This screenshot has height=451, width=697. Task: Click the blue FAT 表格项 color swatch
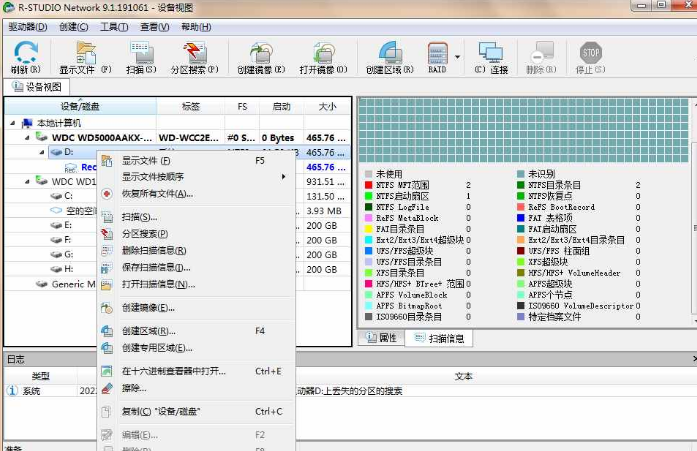tap(521, 218)
